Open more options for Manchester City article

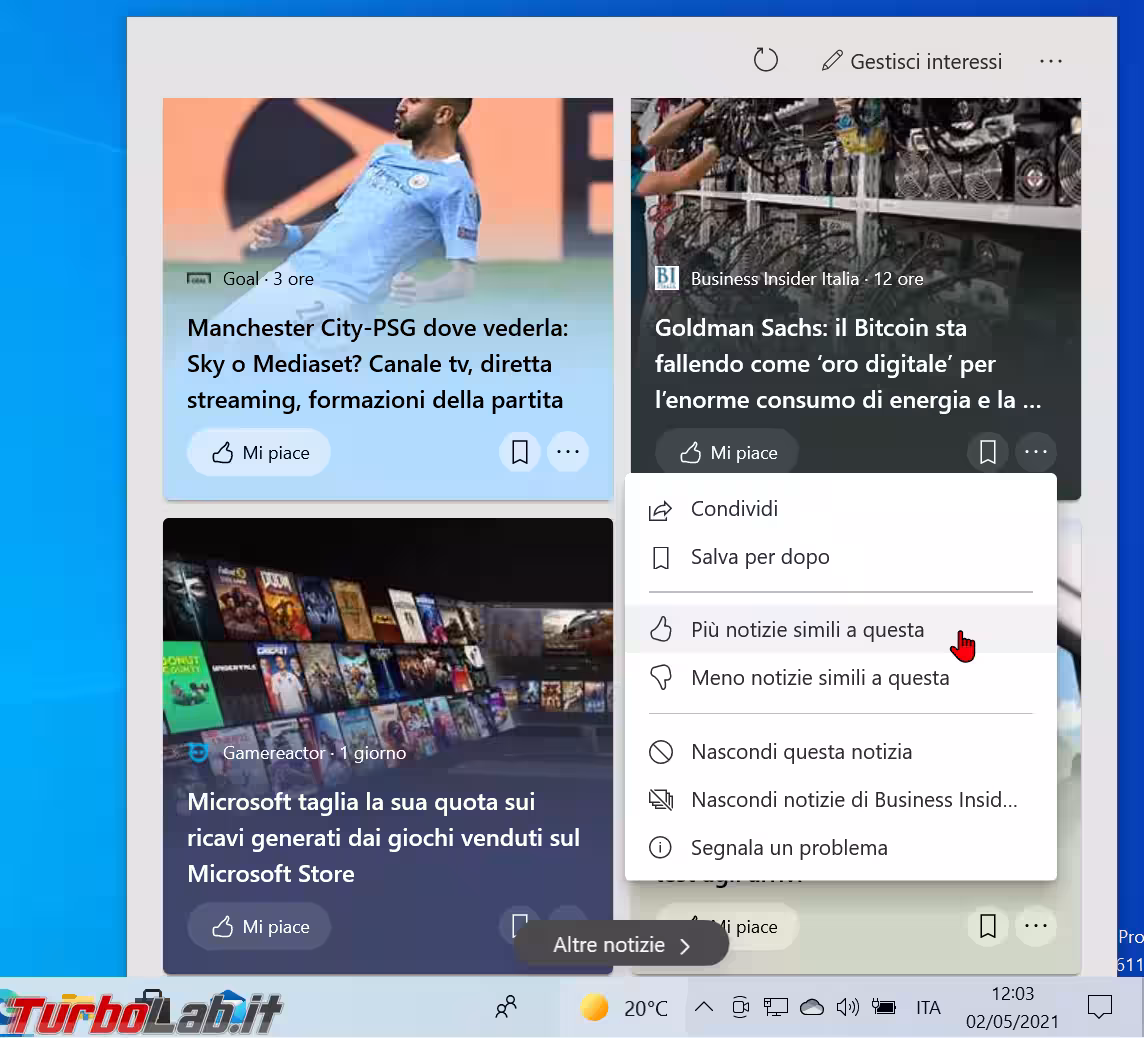coord(568,453)
